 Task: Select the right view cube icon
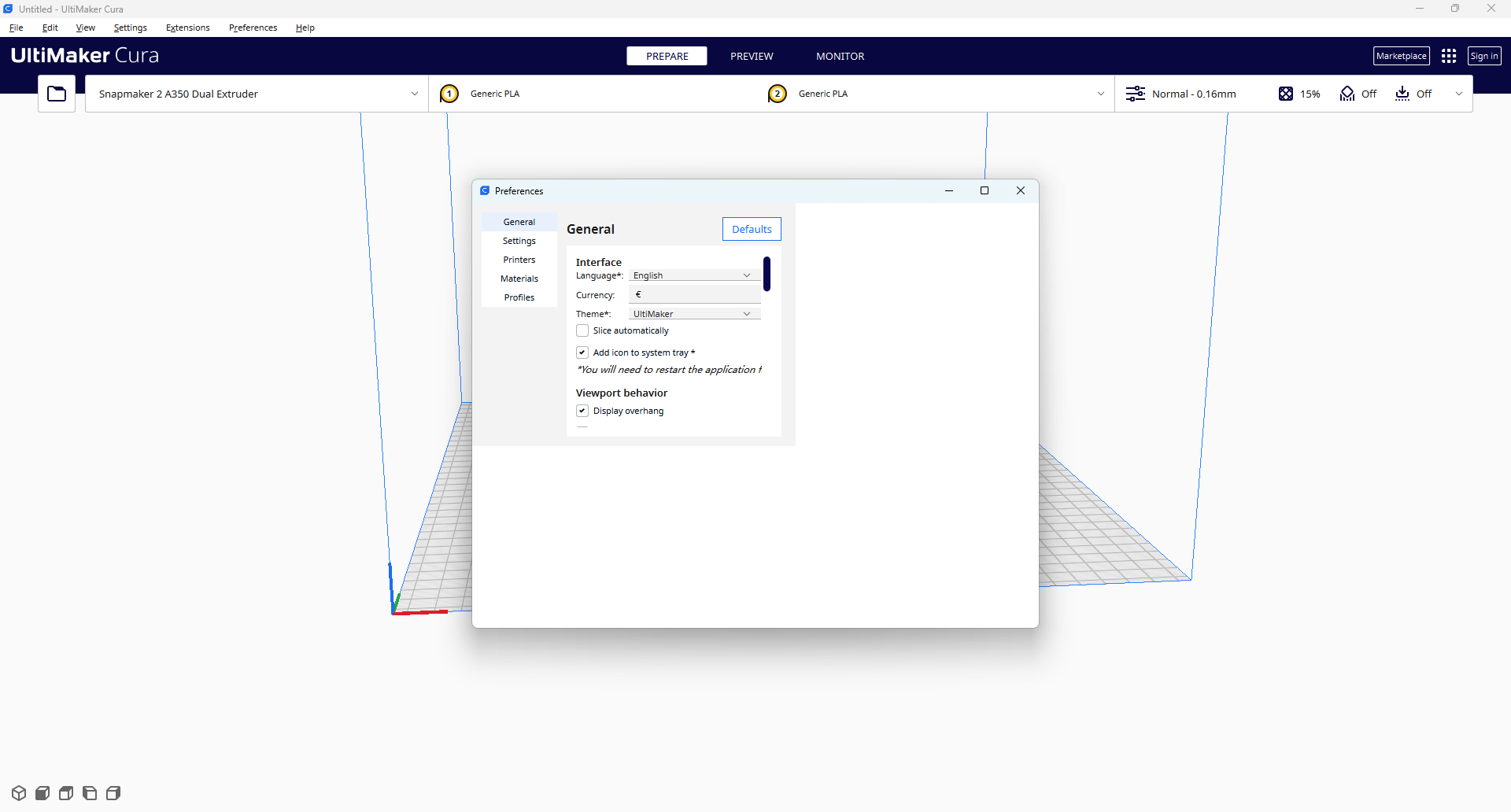[x=113, y=793]
